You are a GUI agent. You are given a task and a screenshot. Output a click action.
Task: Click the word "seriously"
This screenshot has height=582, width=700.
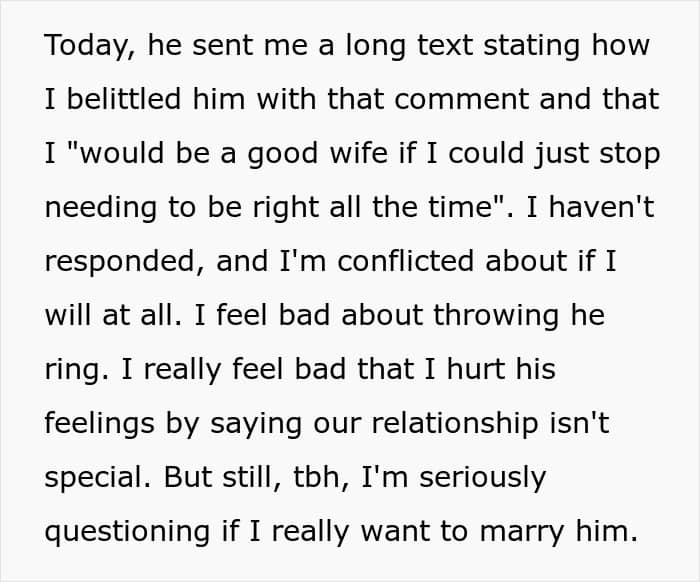(483, 478)
